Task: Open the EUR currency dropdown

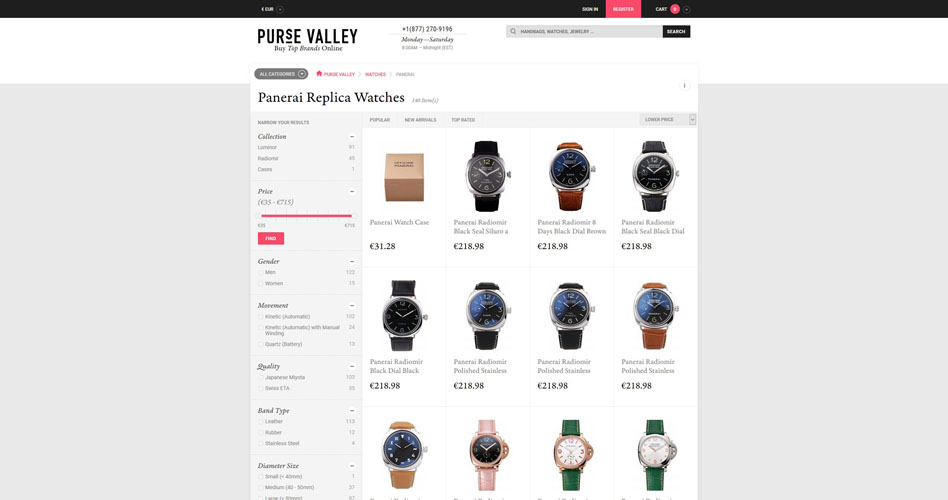Action: 272,9
